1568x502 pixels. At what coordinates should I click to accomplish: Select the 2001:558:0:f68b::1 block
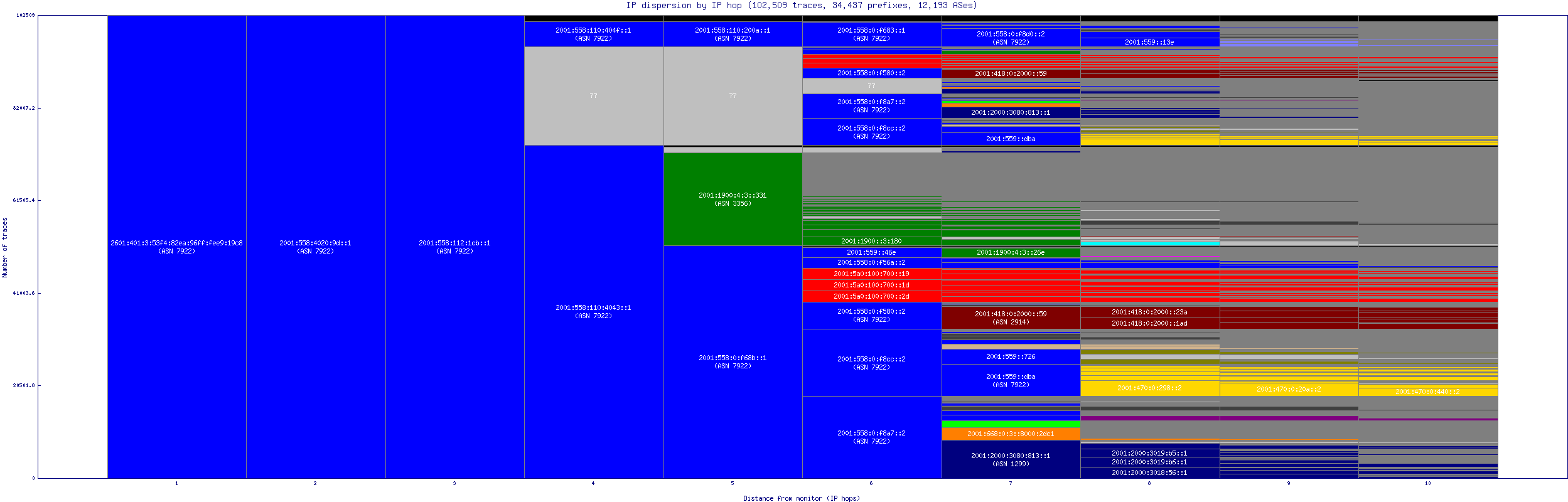click(733, 362)
